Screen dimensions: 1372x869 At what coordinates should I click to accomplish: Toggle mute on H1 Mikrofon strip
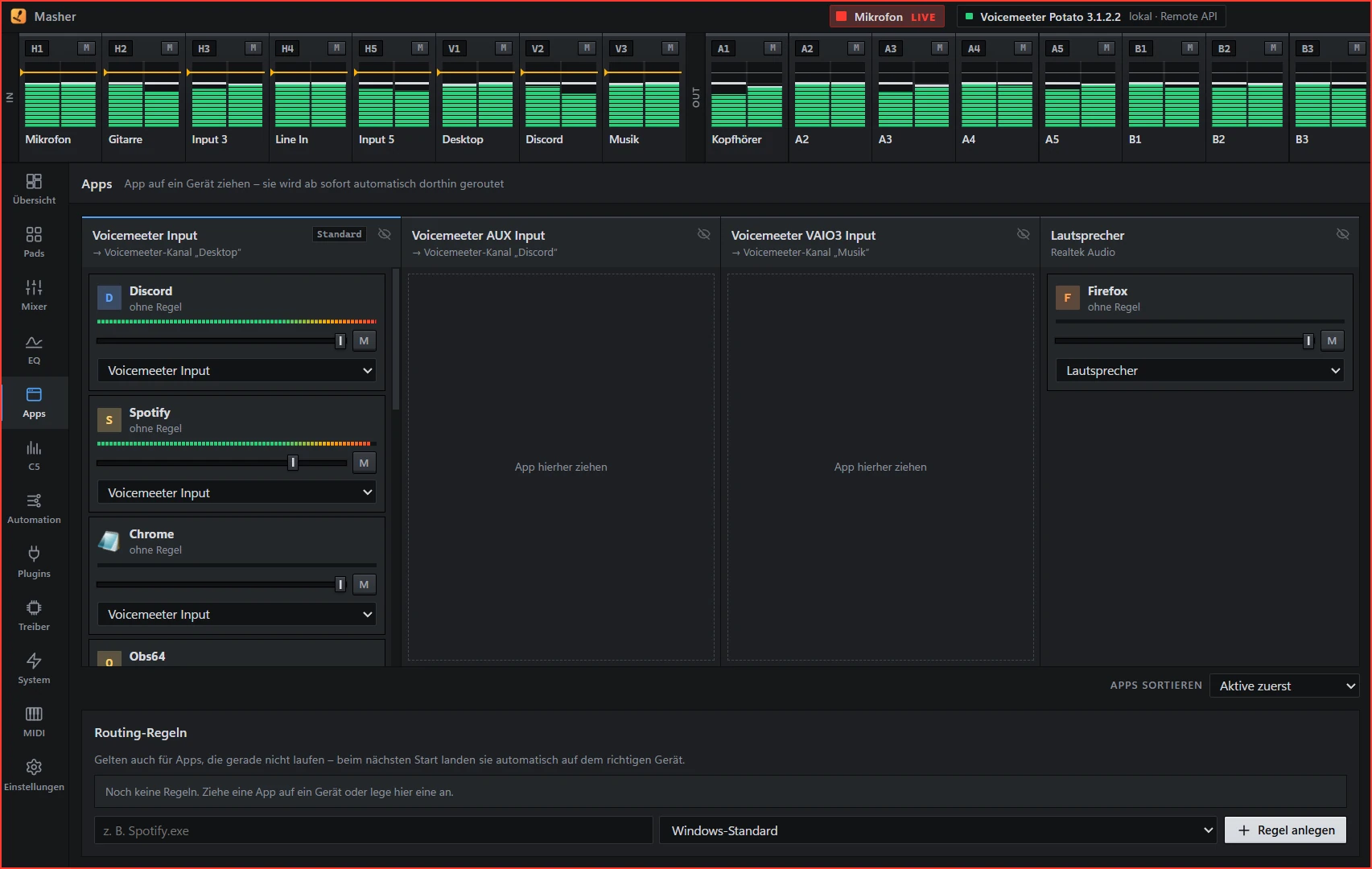point(87,48)
